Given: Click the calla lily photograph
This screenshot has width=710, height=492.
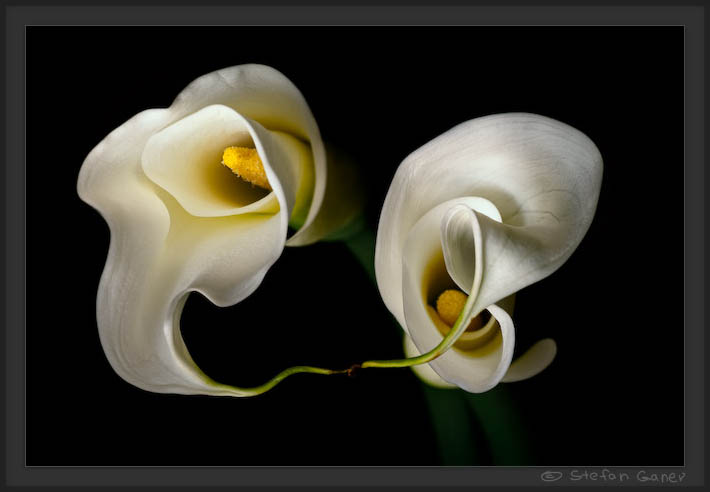Looking at the screenshot, I should pyautogui.click(x=355, y=246).
